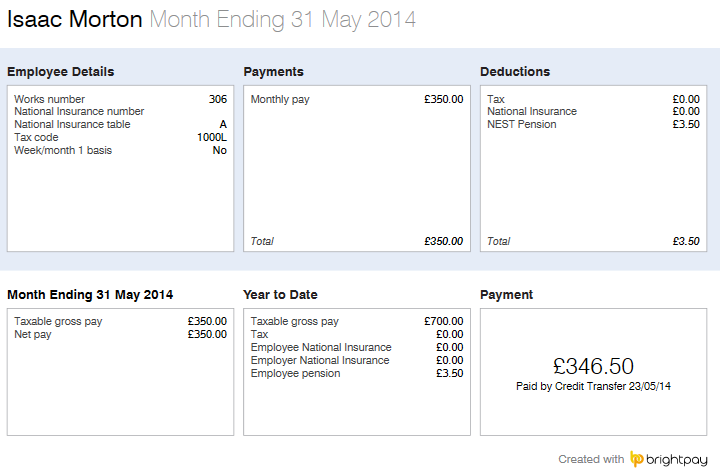Click the Deductions section heading
Viewport: 720px width, 472px height.
point(515,72)
